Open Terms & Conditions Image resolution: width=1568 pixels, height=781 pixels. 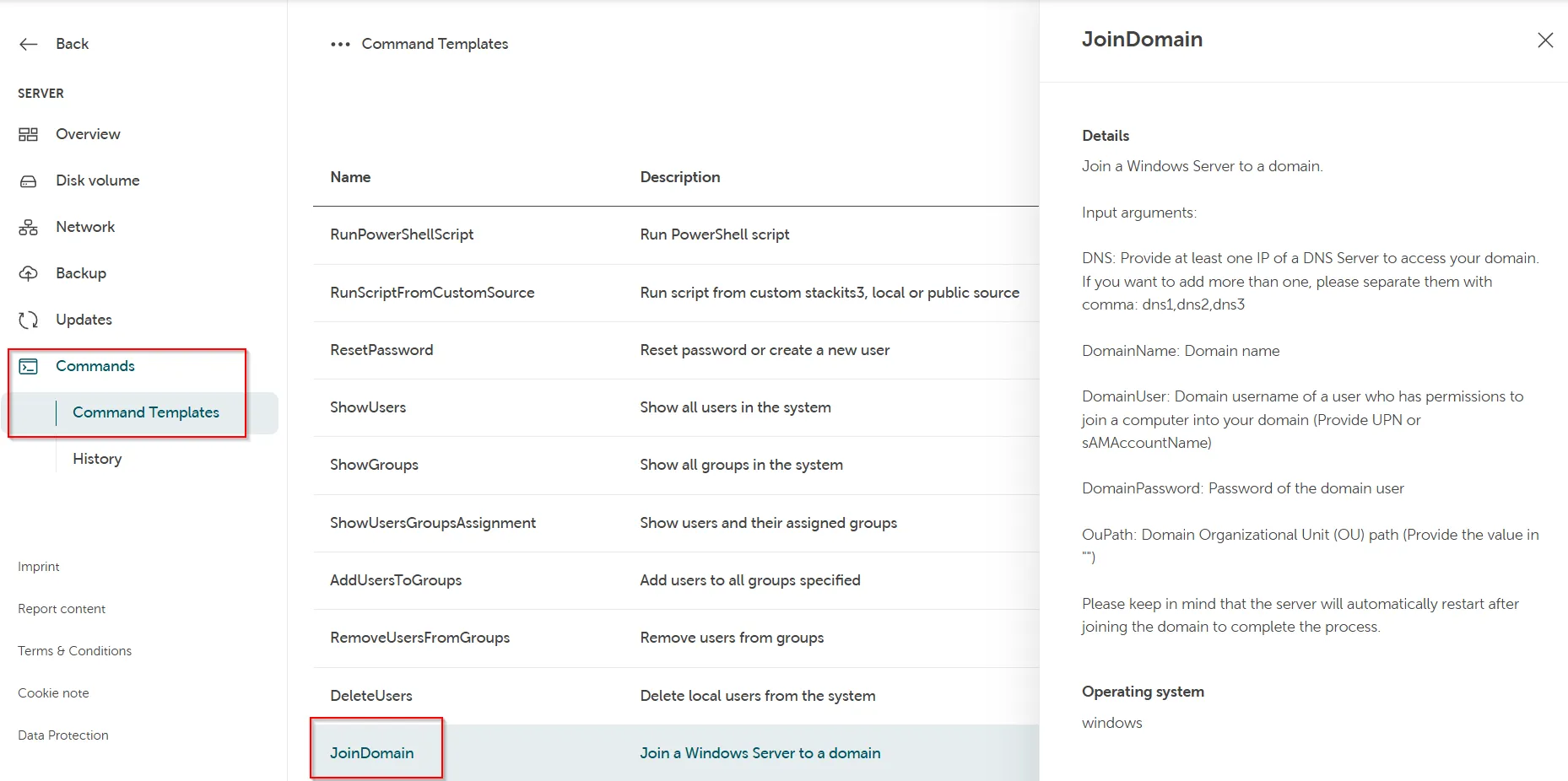[74, 650]
